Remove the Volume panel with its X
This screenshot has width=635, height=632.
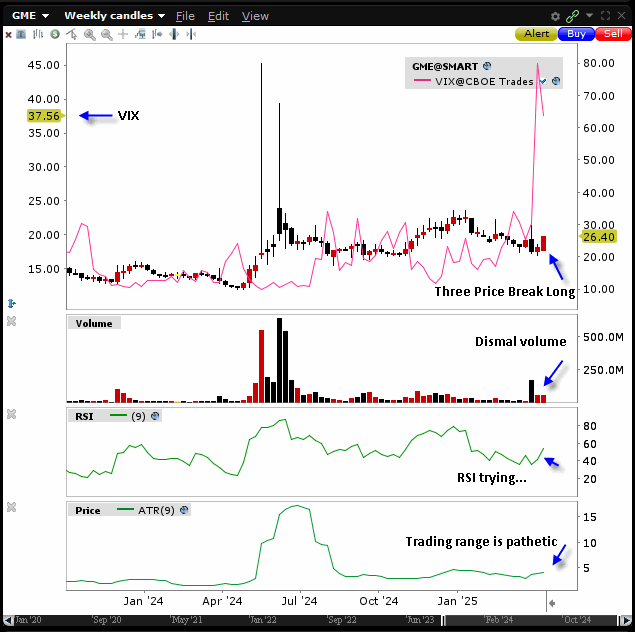pos(11,321)
